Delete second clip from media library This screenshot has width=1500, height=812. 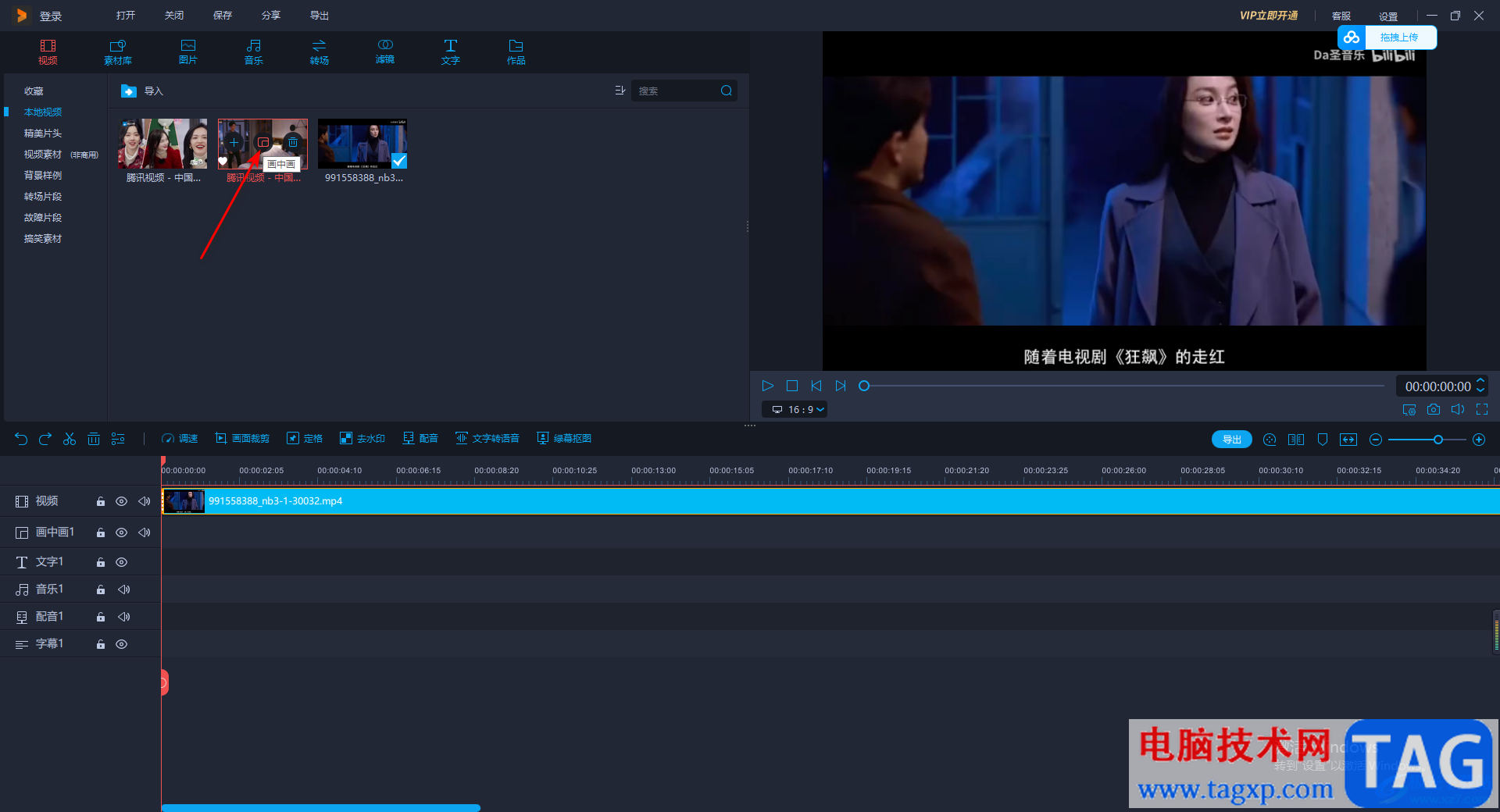[293, 142]
